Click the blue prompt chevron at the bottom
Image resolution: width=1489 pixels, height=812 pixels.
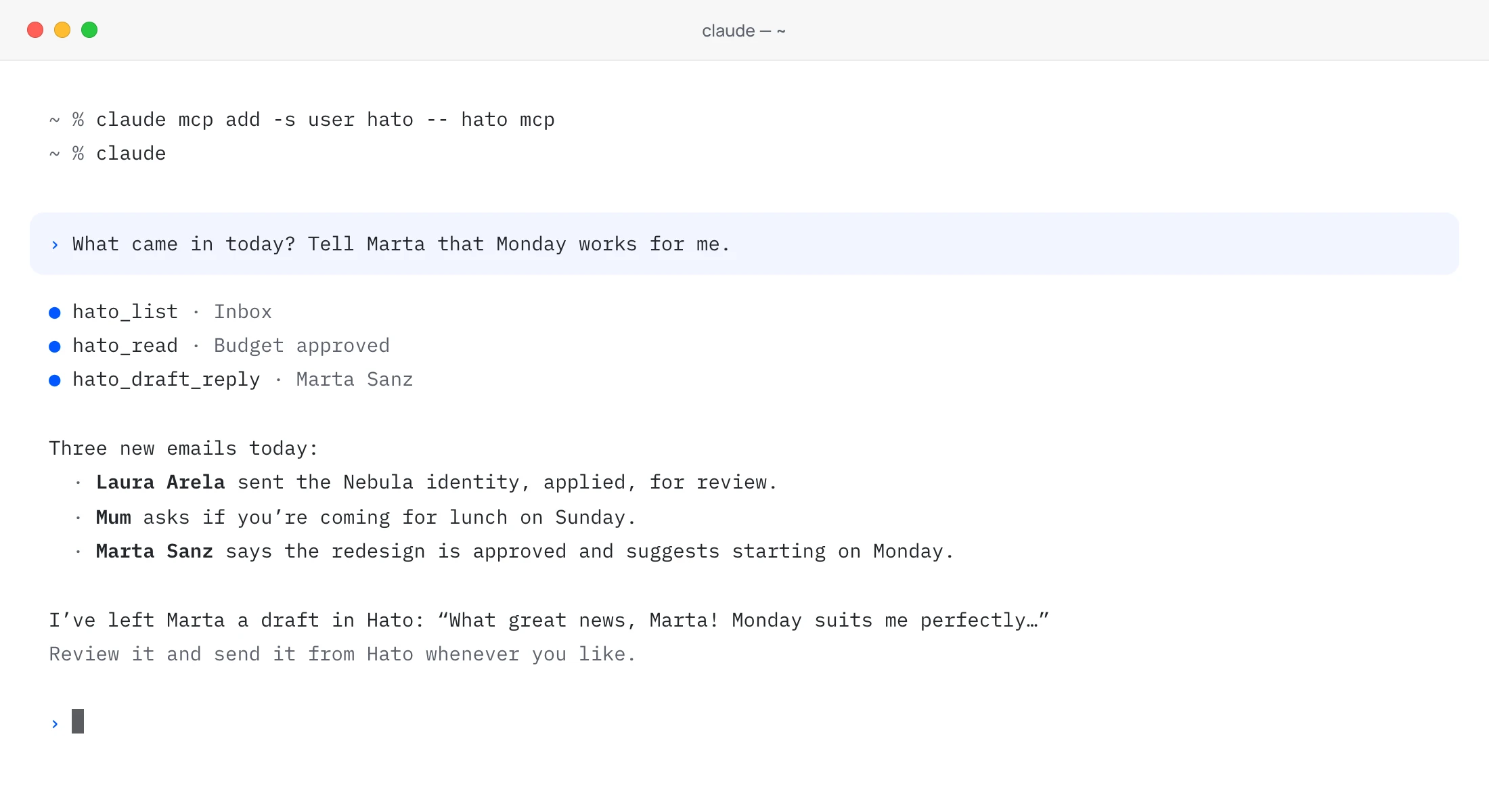click(x=55, y=724)
